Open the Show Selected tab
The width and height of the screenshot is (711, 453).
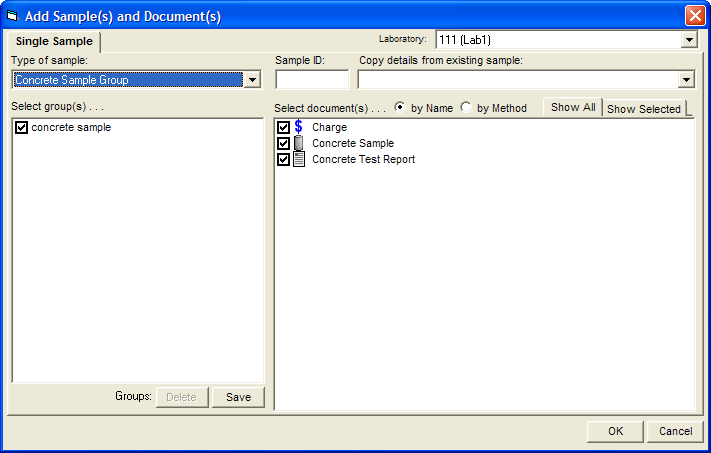point(644,109)
